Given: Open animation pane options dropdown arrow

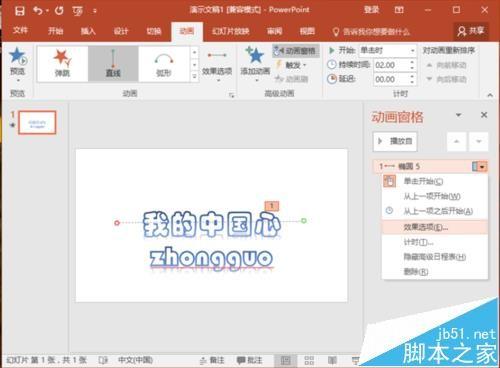Looking at the screenshot, I should [459, 115].
